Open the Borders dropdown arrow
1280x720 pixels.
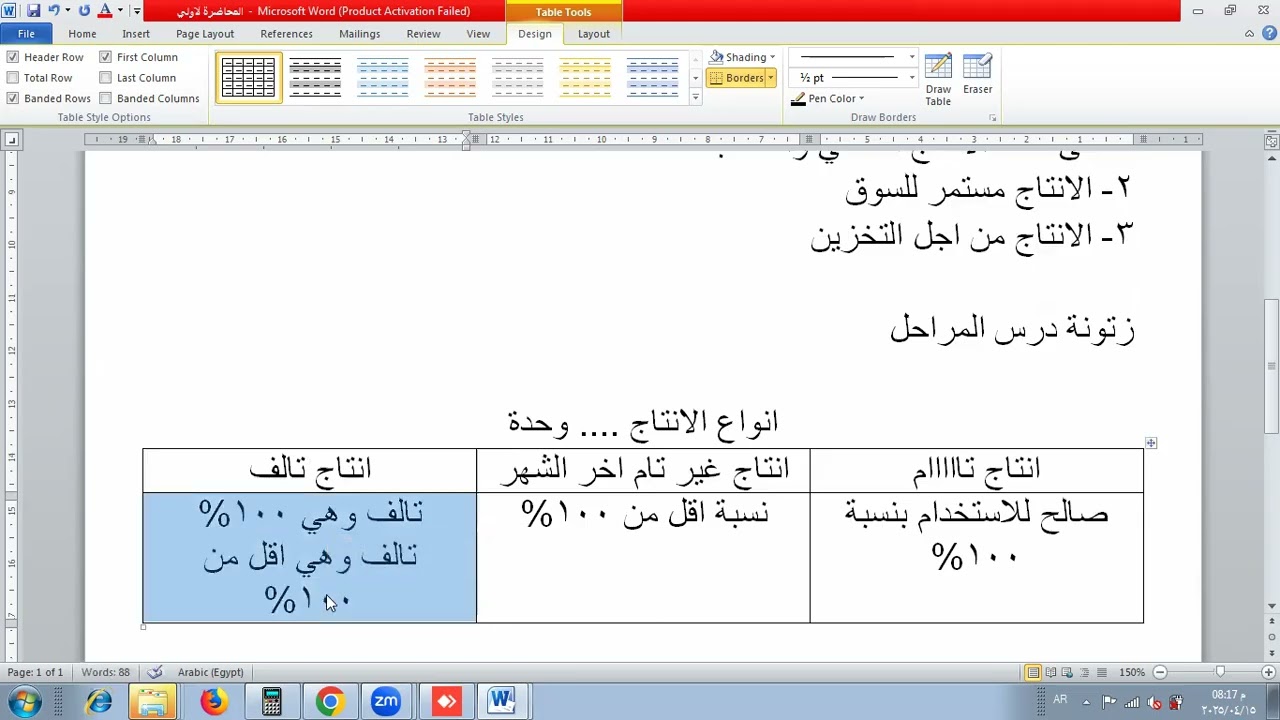point(771,78)
